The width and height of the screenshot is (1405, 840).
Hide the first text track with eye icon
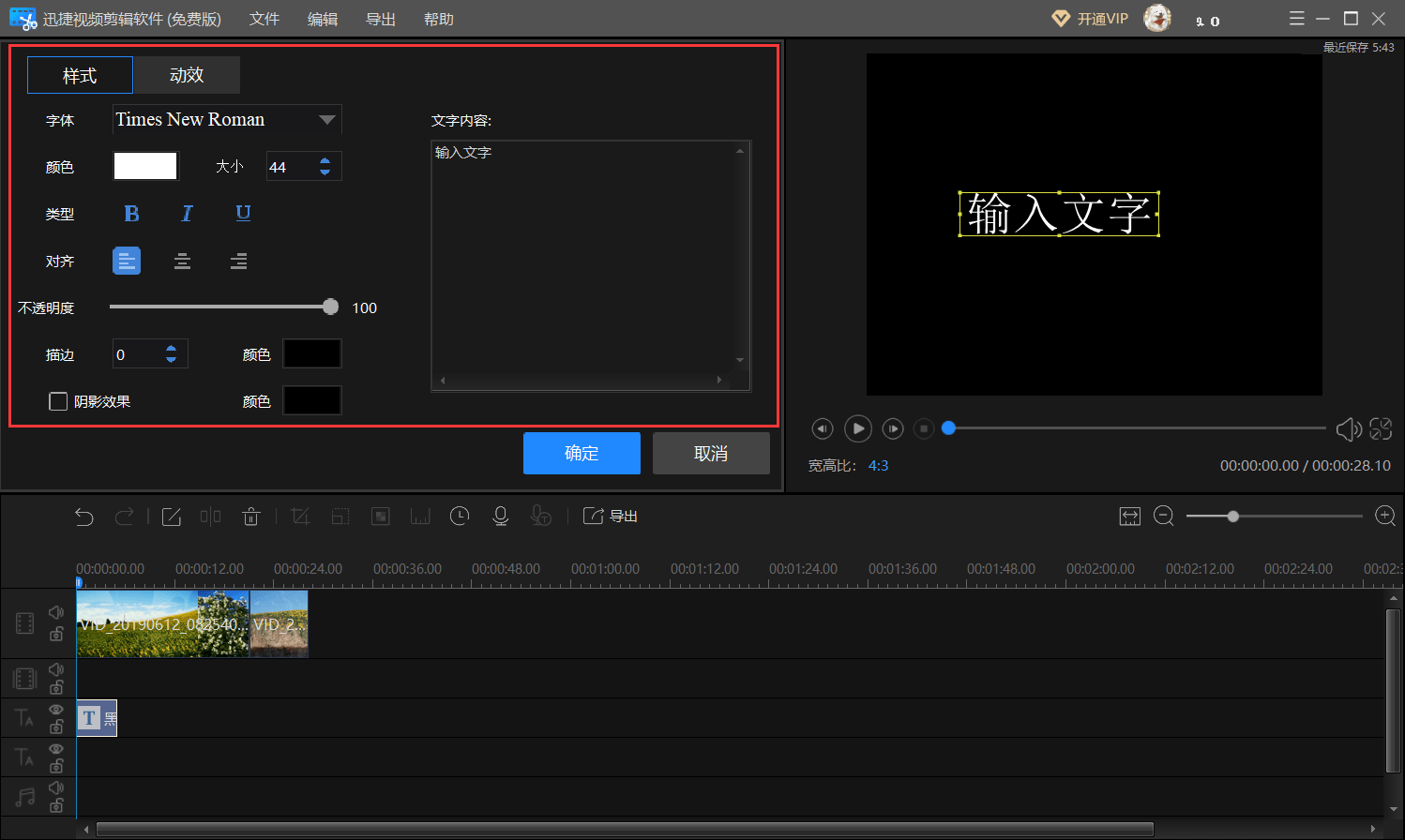click(56, 710)
